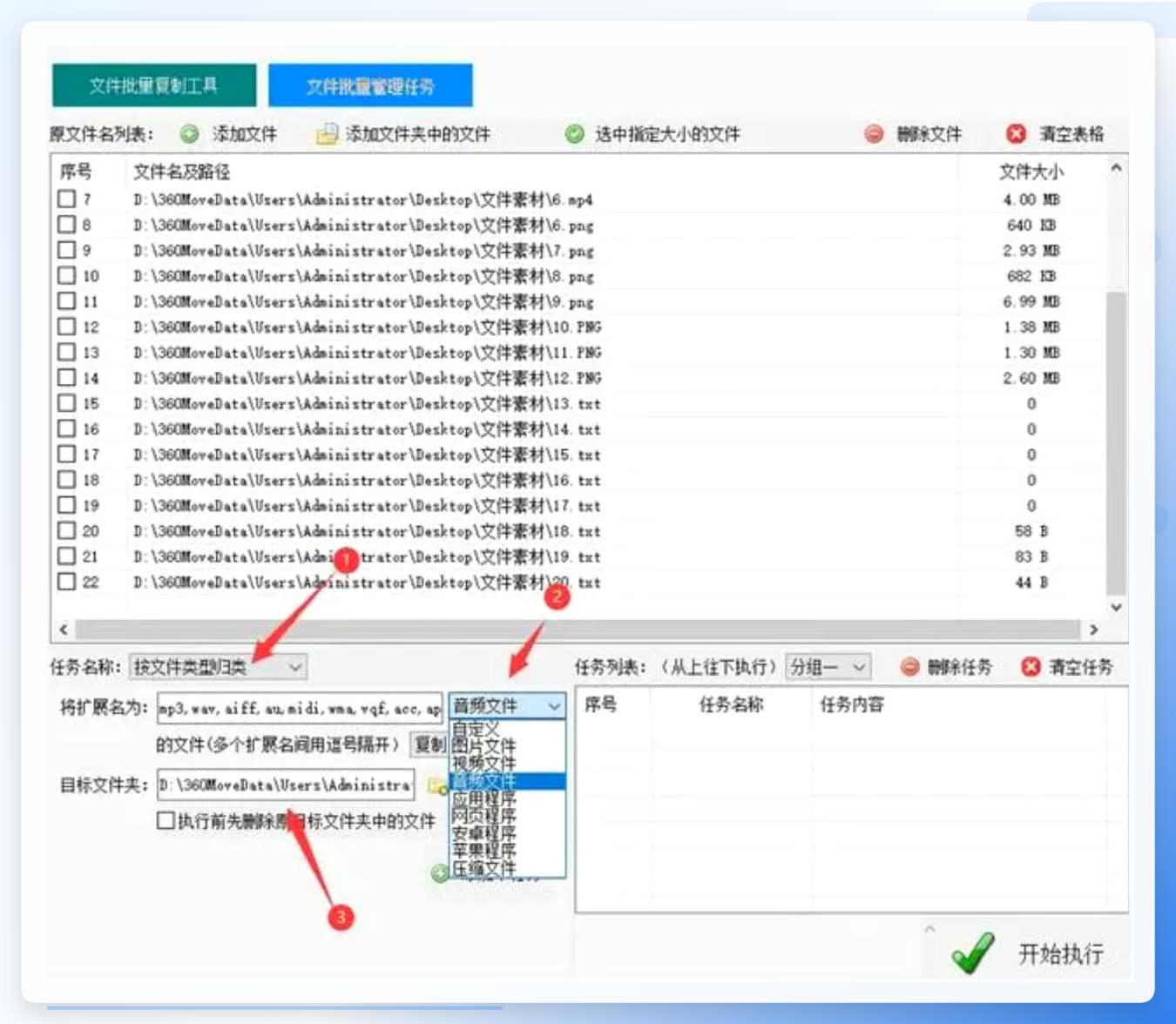Viewport: 1176px width, 1024px height.
Task: Choose 网页程序 from the dropdown list
Action: 507,816
